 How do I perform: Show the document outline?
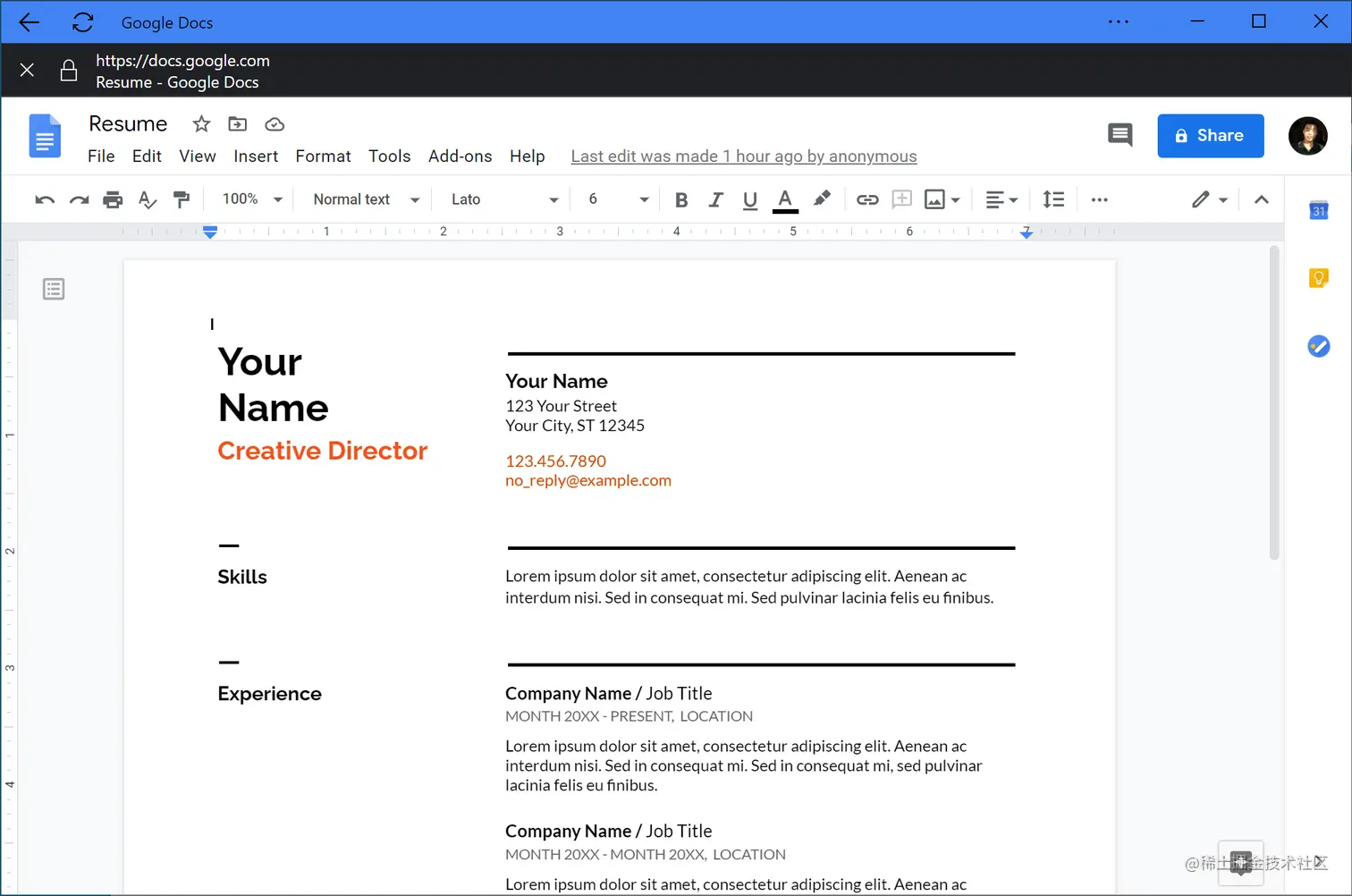click(54, 289)
